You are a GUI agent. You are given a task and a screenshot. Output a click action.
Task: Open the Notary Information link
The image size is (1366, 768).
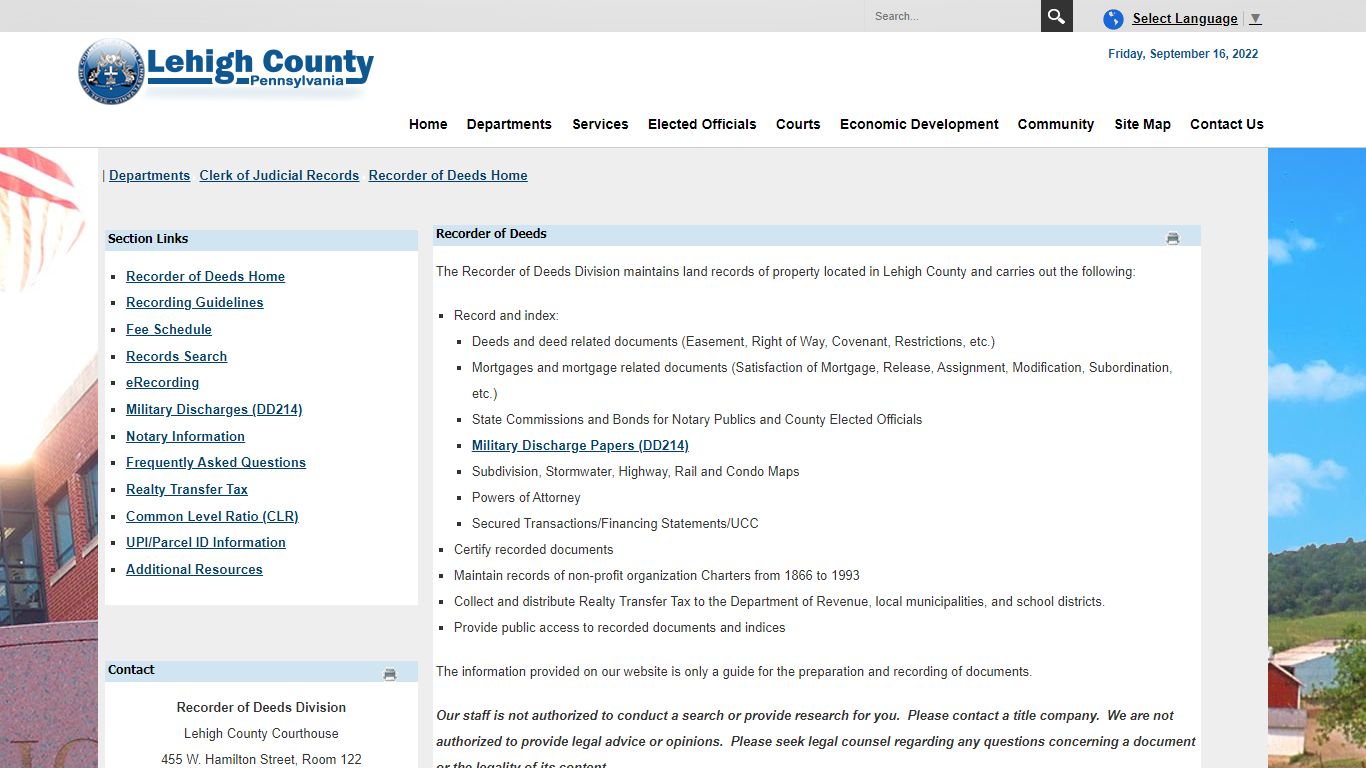[x=185, y=436]
